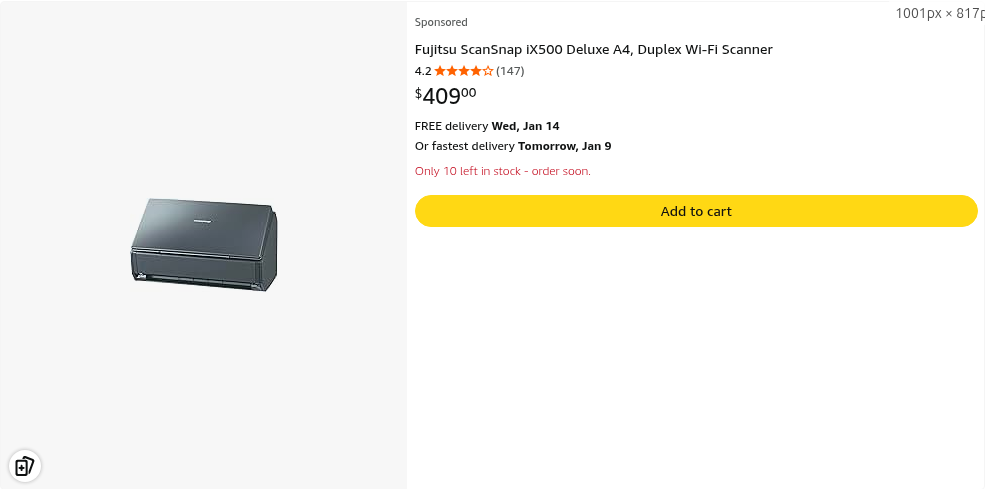Click the superscript 00 cents in price
Image resolution: width=985 pixels, height=489 pixels.
(x=469, y=92)
